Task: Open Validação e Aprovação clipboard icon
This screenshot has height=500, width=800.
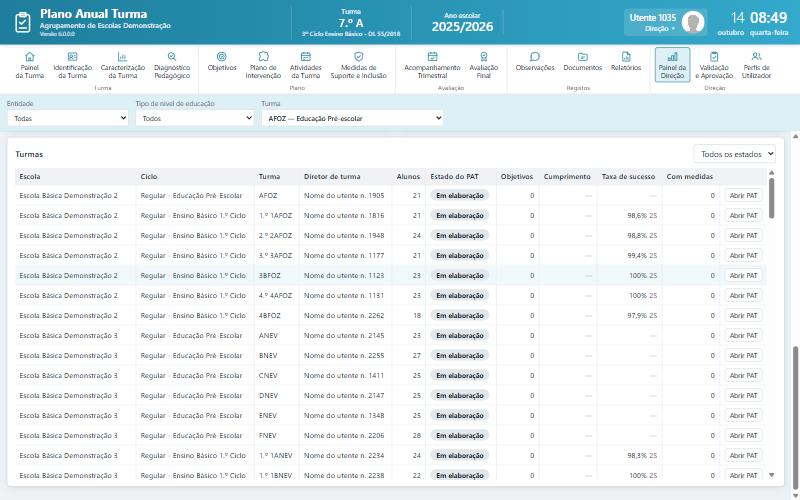Action: click(714, 57)
